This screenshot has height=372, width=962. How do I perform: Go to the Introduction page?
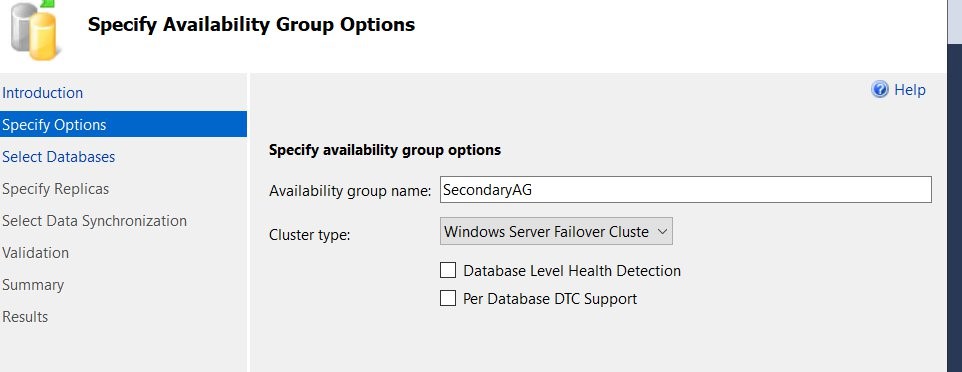[x=42, y=93]
